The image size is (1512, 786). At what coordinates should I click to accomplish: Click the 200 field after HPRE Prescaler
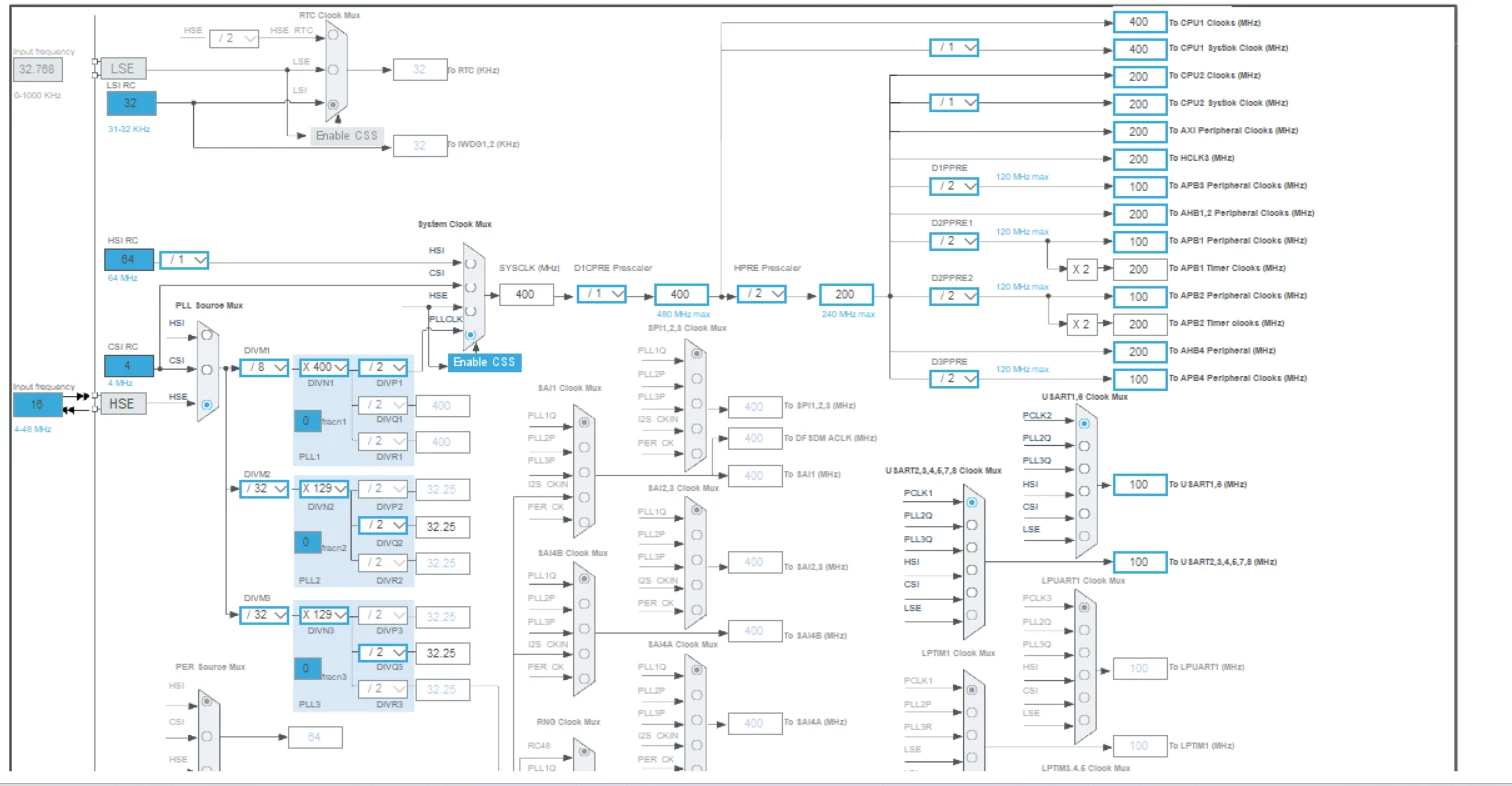pyautogui.click(x=846, y=295)
